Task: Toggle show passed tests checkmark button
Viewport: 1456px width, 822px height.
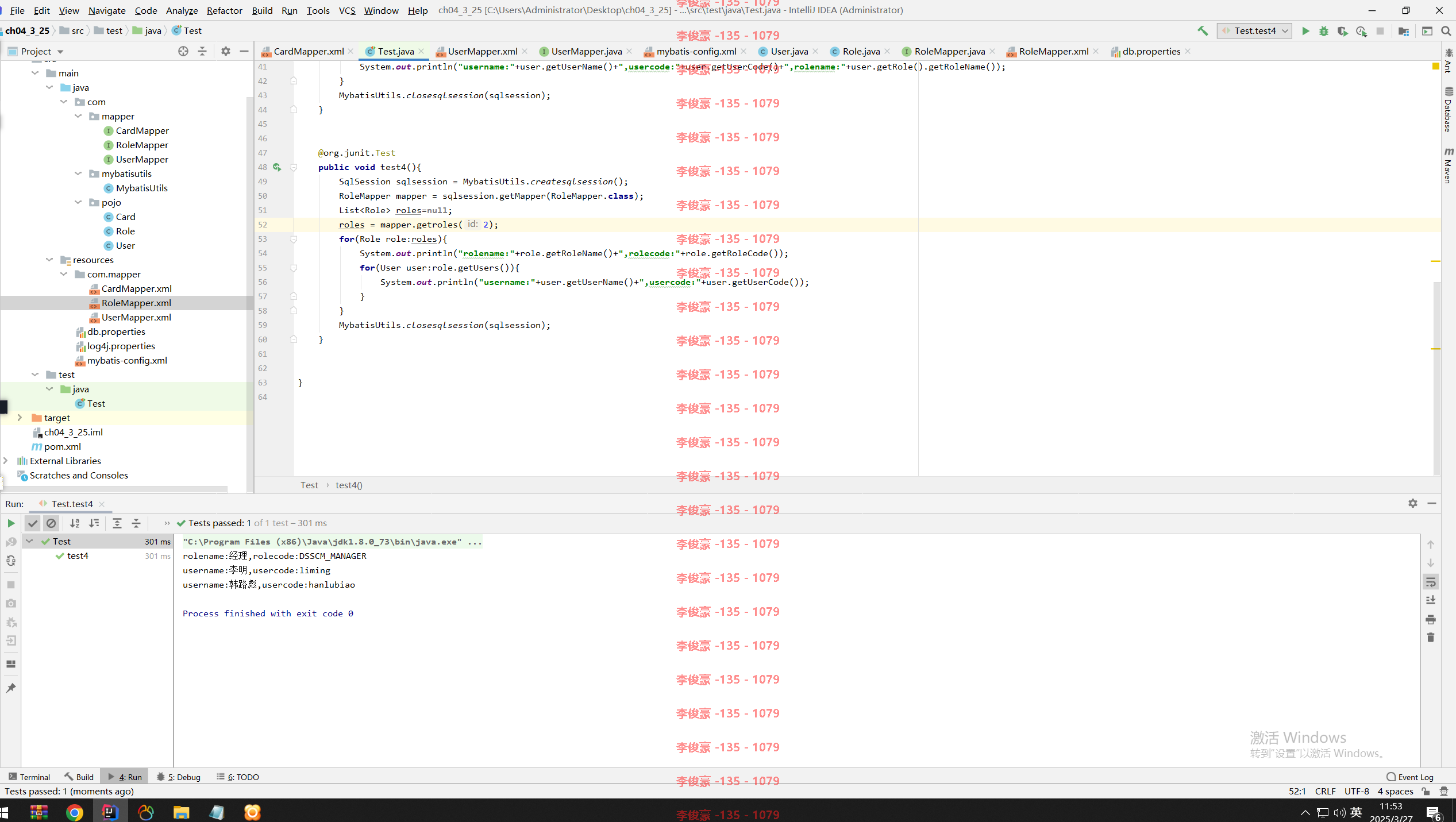Action: 33,523
